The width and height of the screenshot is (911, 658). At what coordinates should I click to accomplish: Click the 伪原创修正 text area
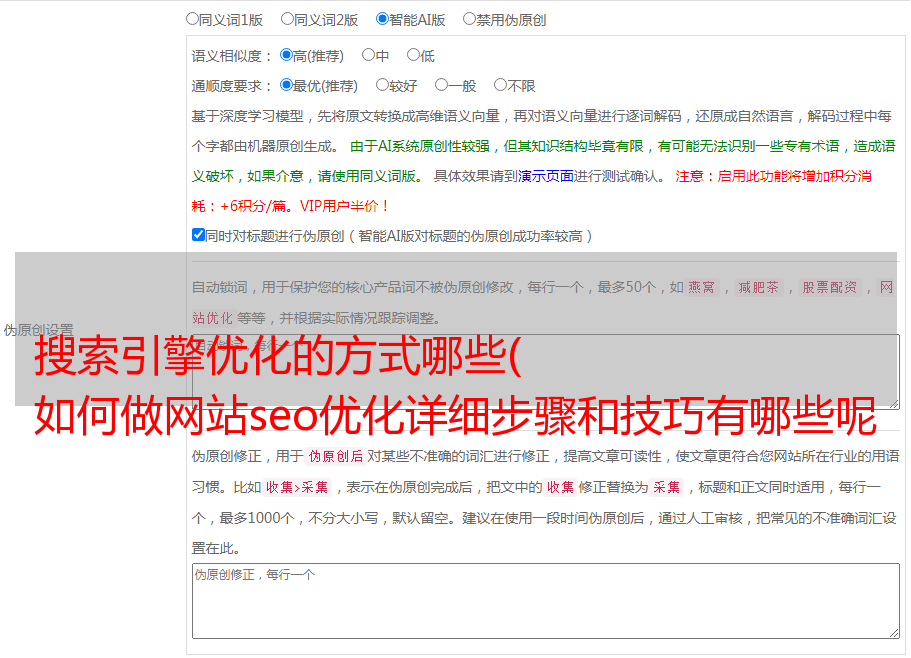click(546, 601)
